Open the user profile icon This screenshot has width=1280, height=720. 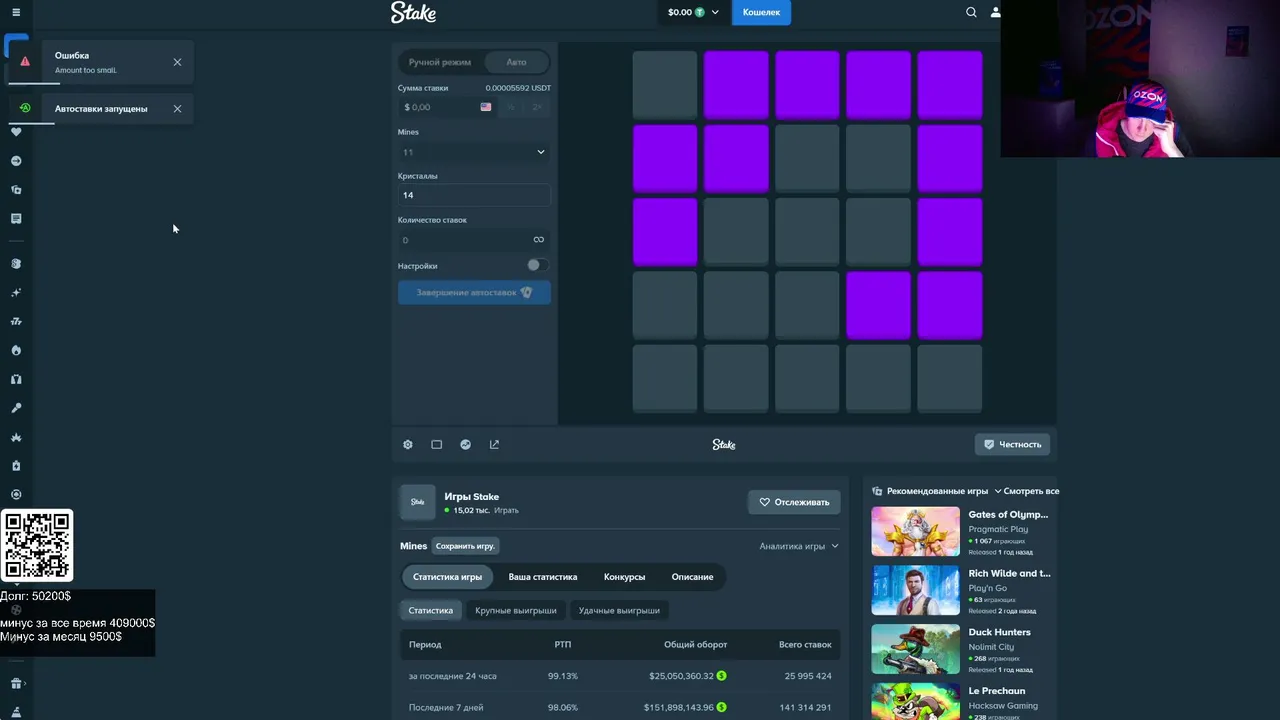tap(995, 12)
